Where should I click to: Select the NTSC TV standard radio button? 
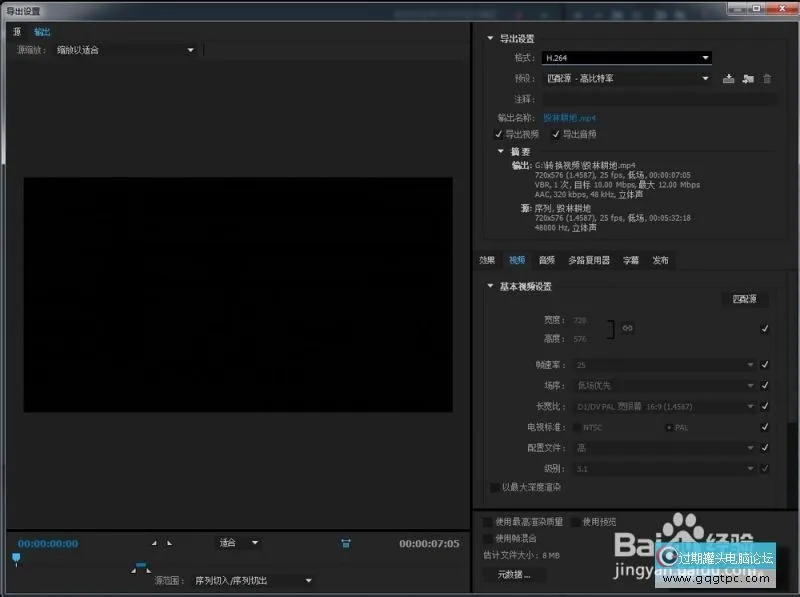(574, 427)
